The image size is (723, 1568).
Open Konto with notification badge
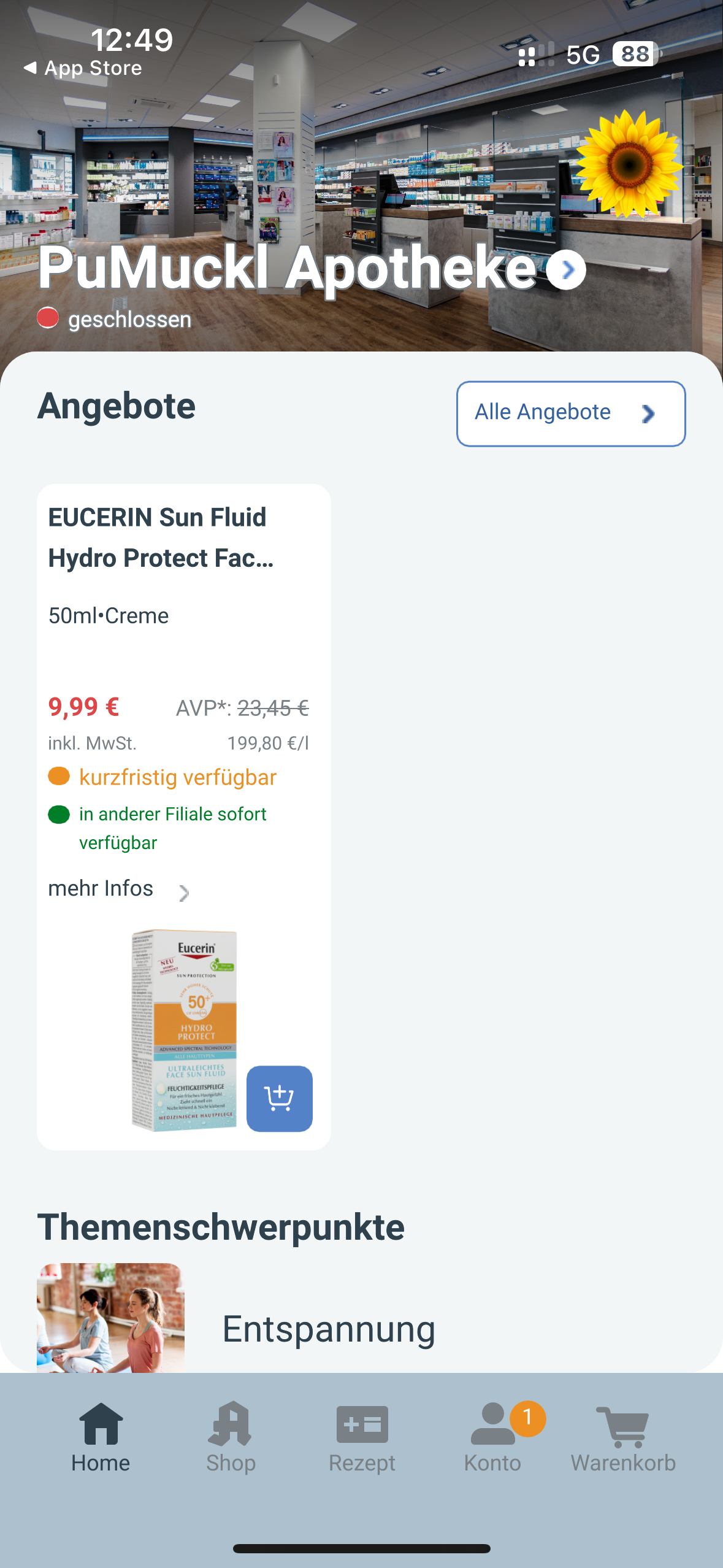pos(493,1437)
